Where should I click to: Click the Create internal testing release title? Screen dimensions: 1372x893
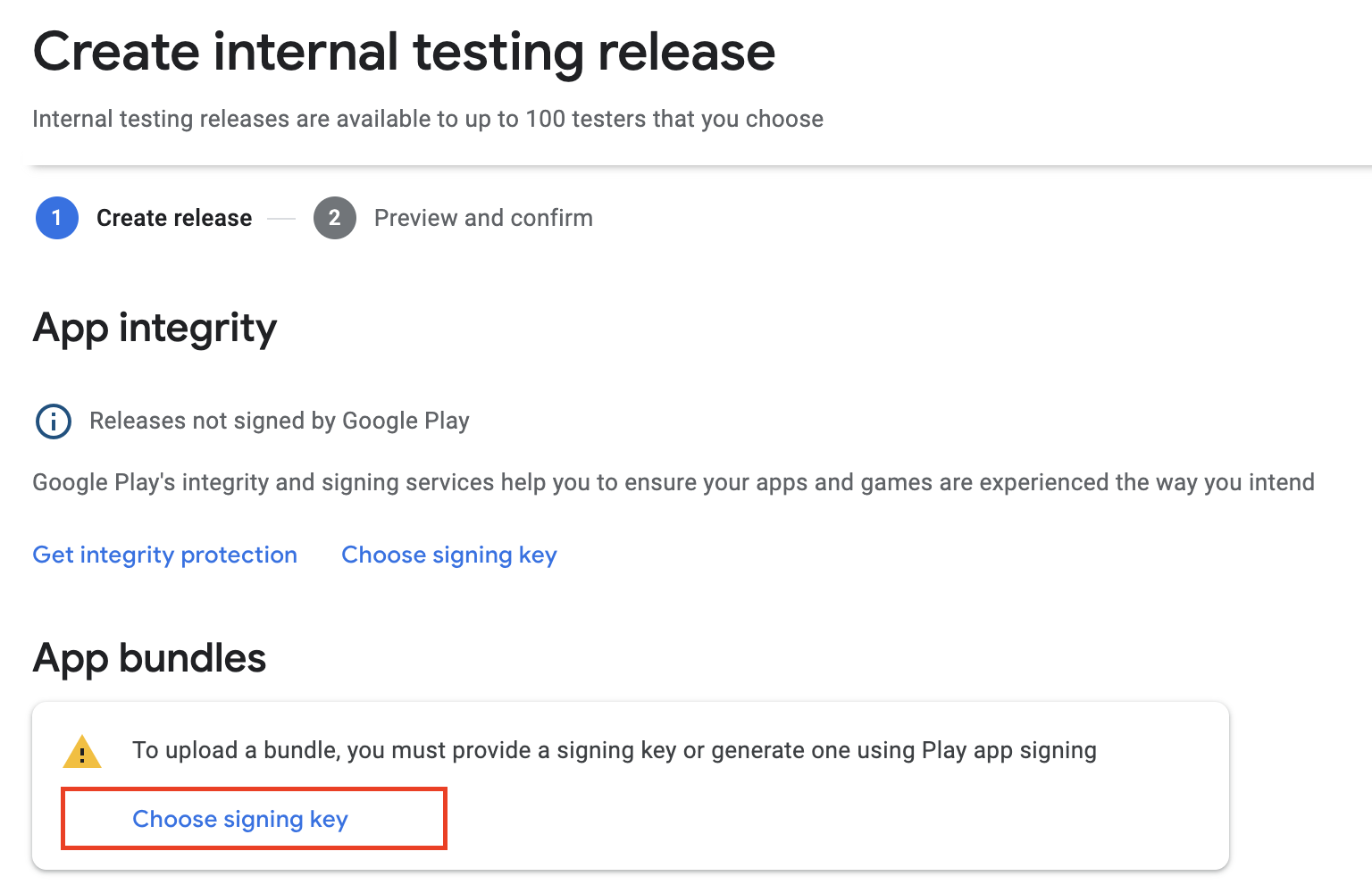point(404,52)
